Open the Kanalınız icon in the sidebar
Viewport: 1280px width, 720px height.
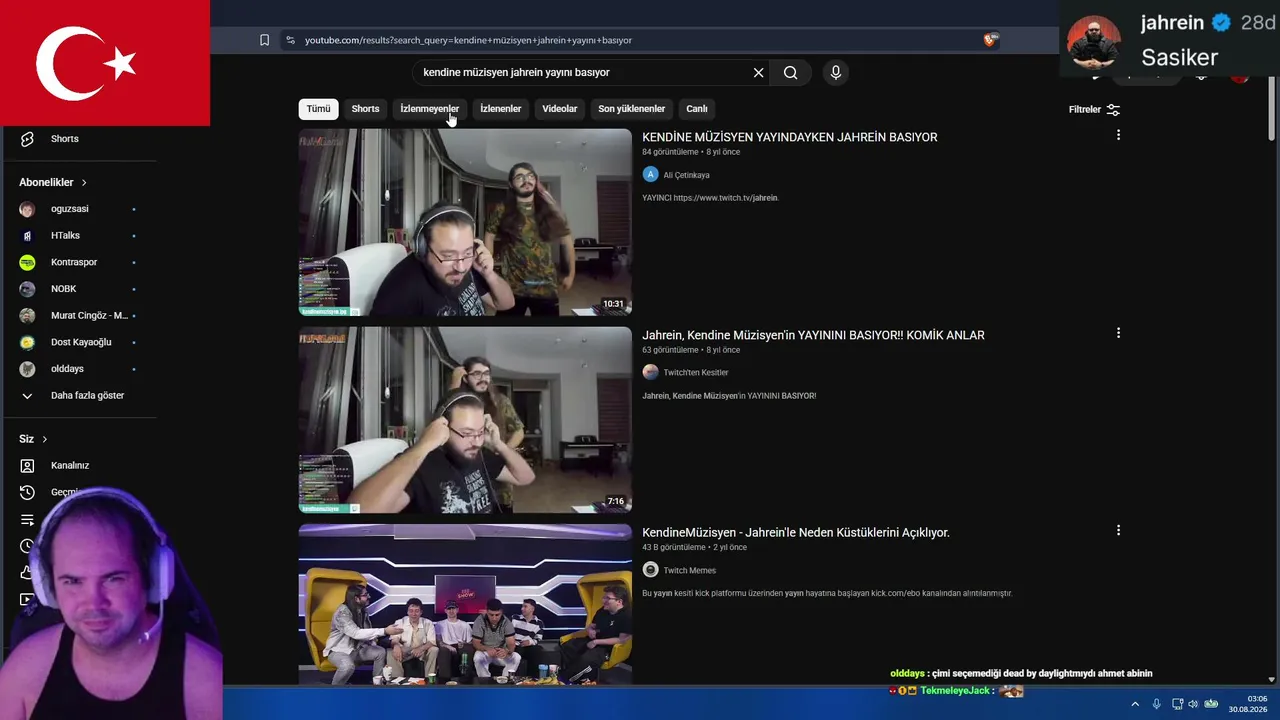(x=27, y=466)
